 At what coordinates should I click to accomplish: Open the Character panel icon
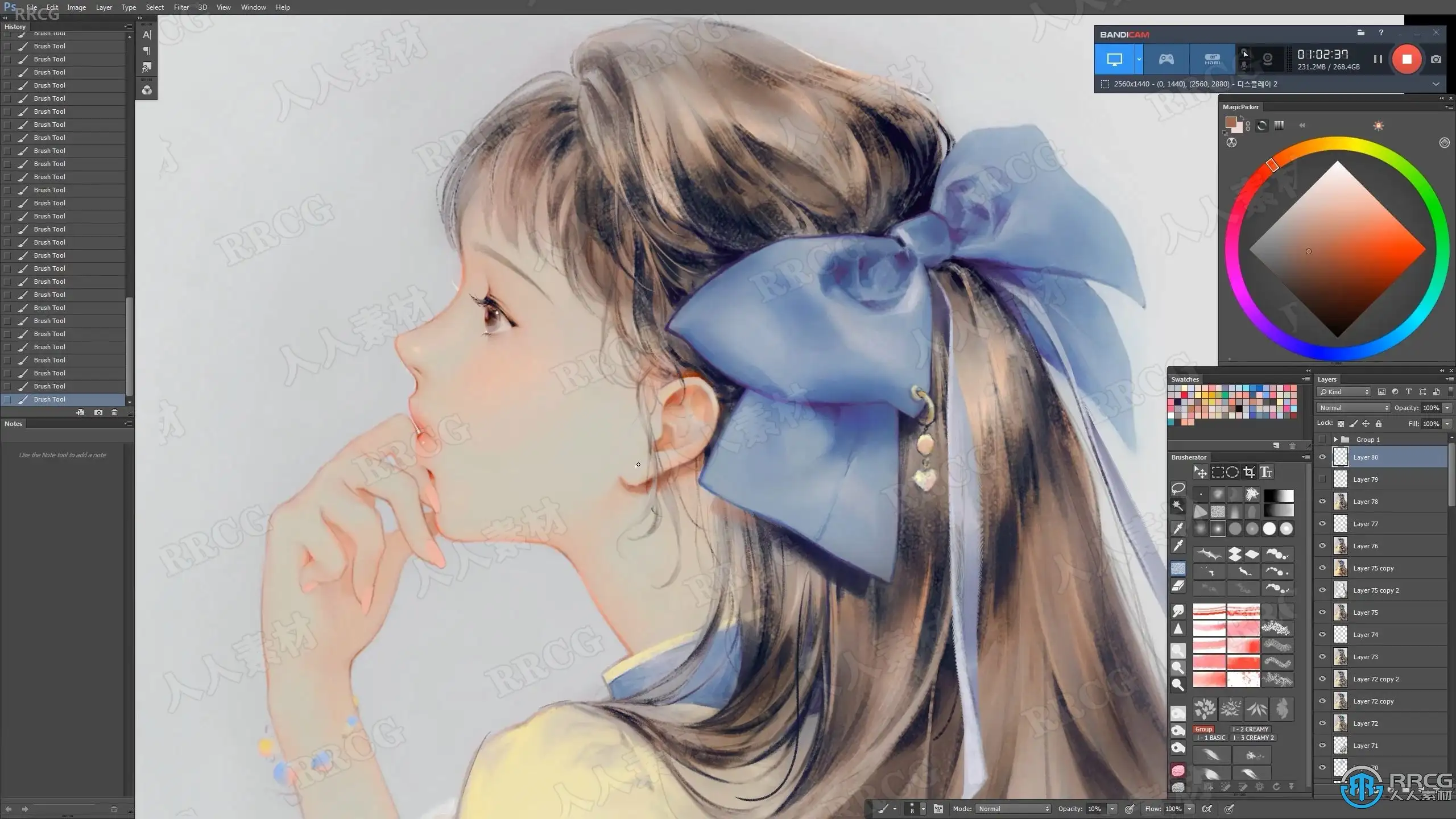click(x=147, y=35)
